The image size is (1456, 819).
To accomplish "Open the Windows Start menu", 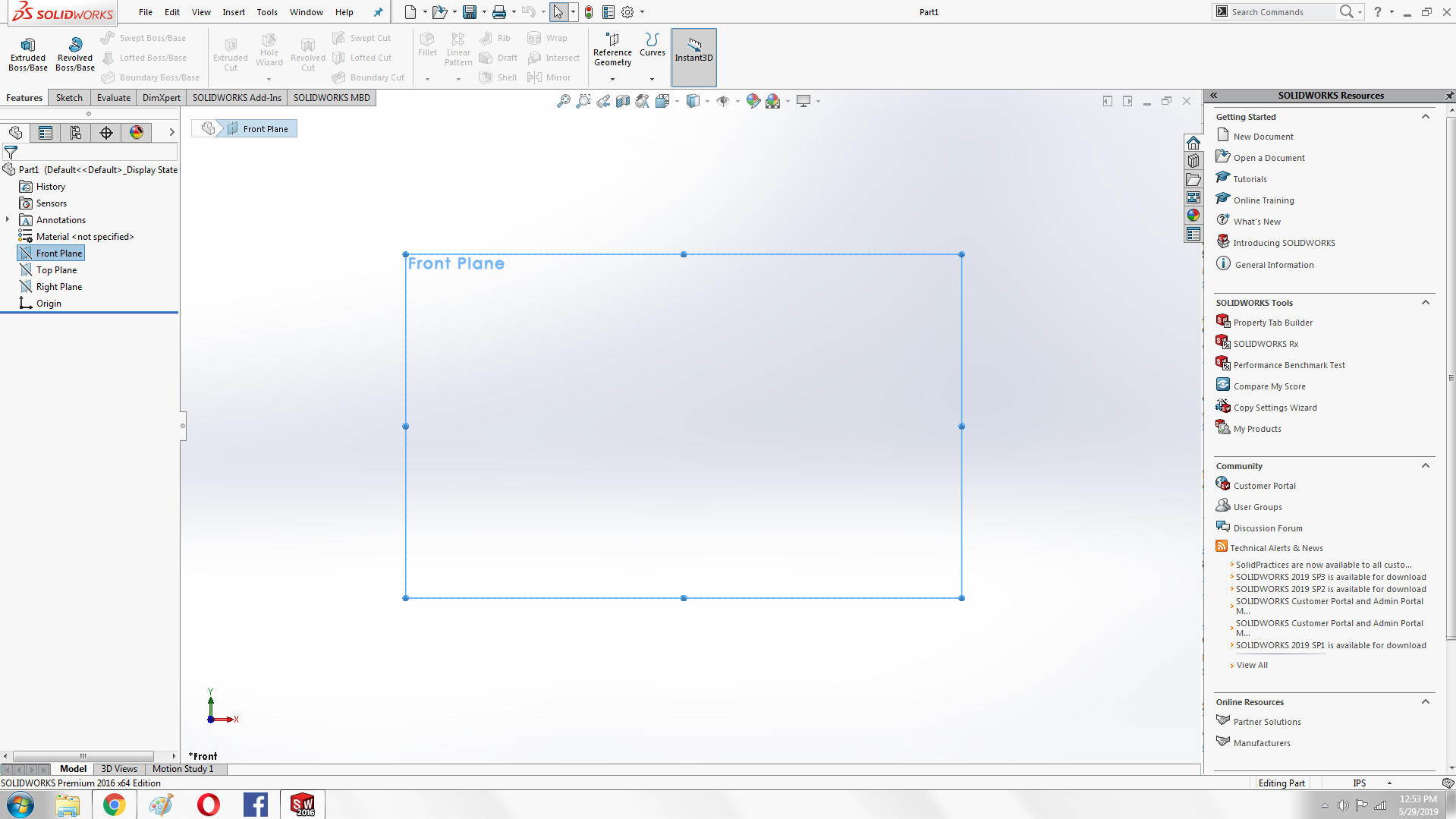I will coord(20,805).
